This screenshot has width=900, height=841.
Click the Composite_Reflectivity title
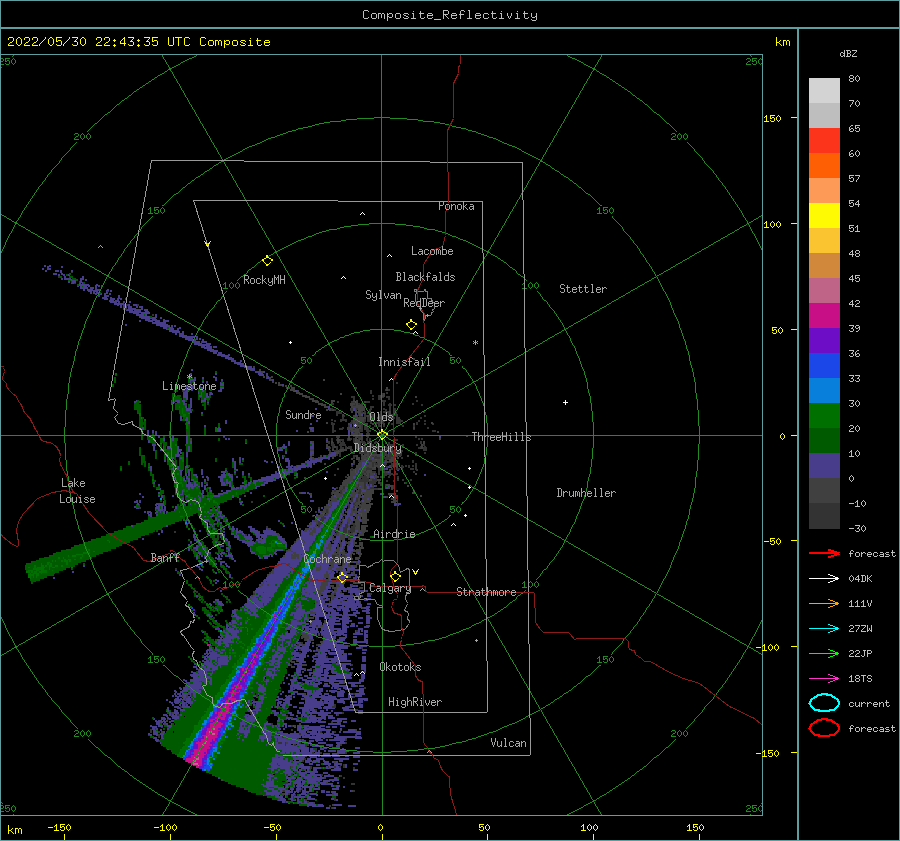tap(450, 15)
